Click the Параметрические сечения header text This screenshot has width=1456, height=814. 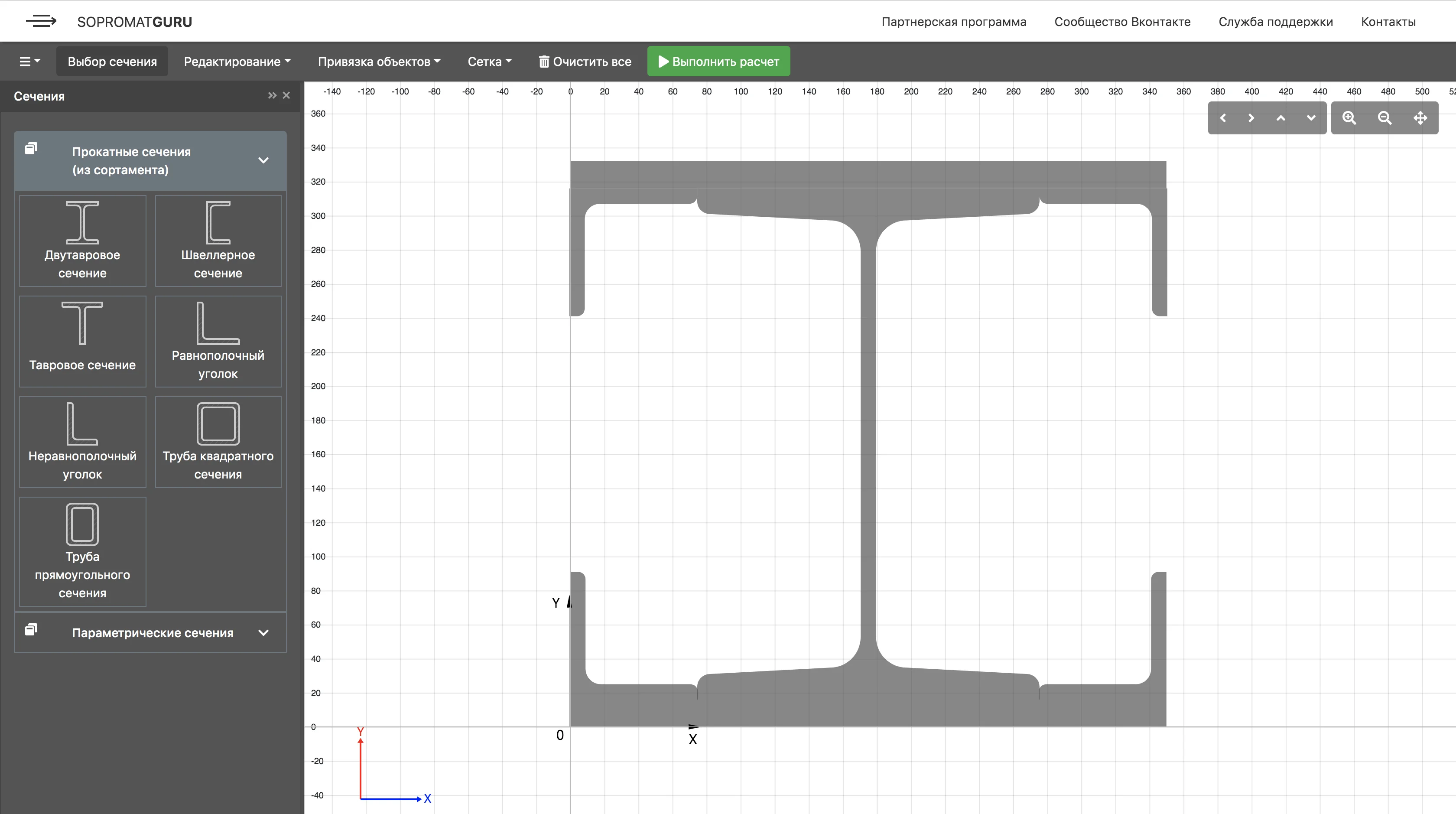point(153,633)
